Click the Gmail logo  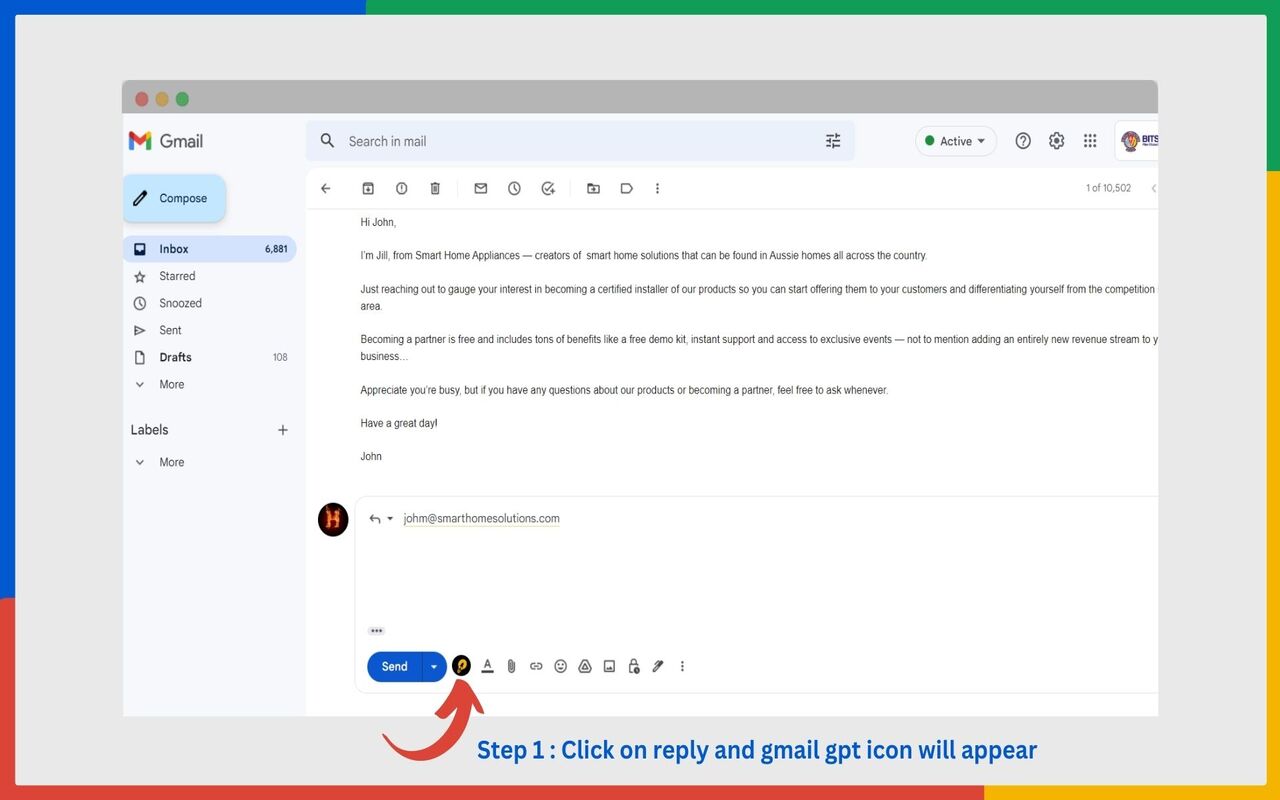tap(166, 141)
